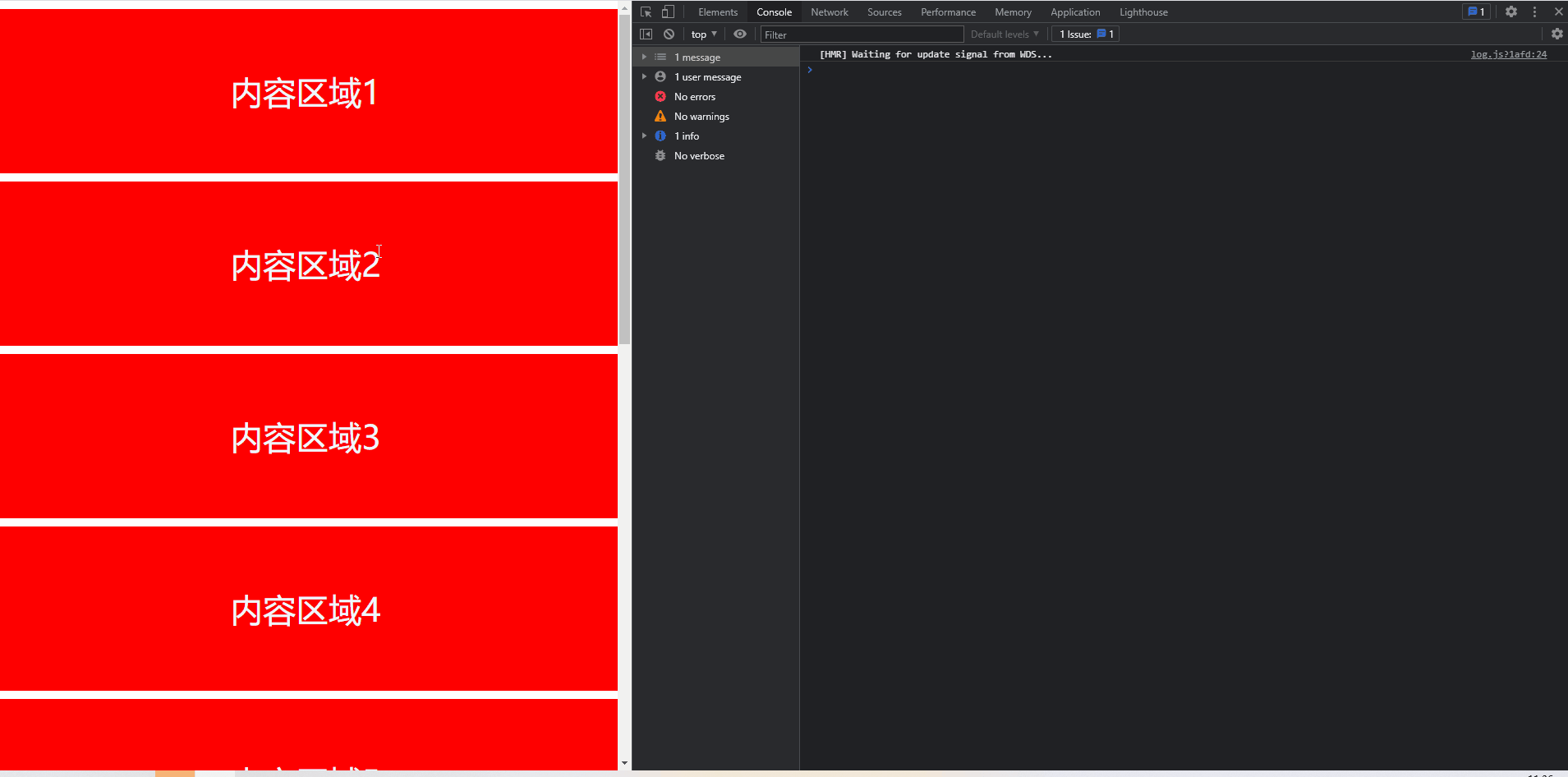Open the top JavaScript context dropdown
Screen dimensions: 1568x777
704,34
